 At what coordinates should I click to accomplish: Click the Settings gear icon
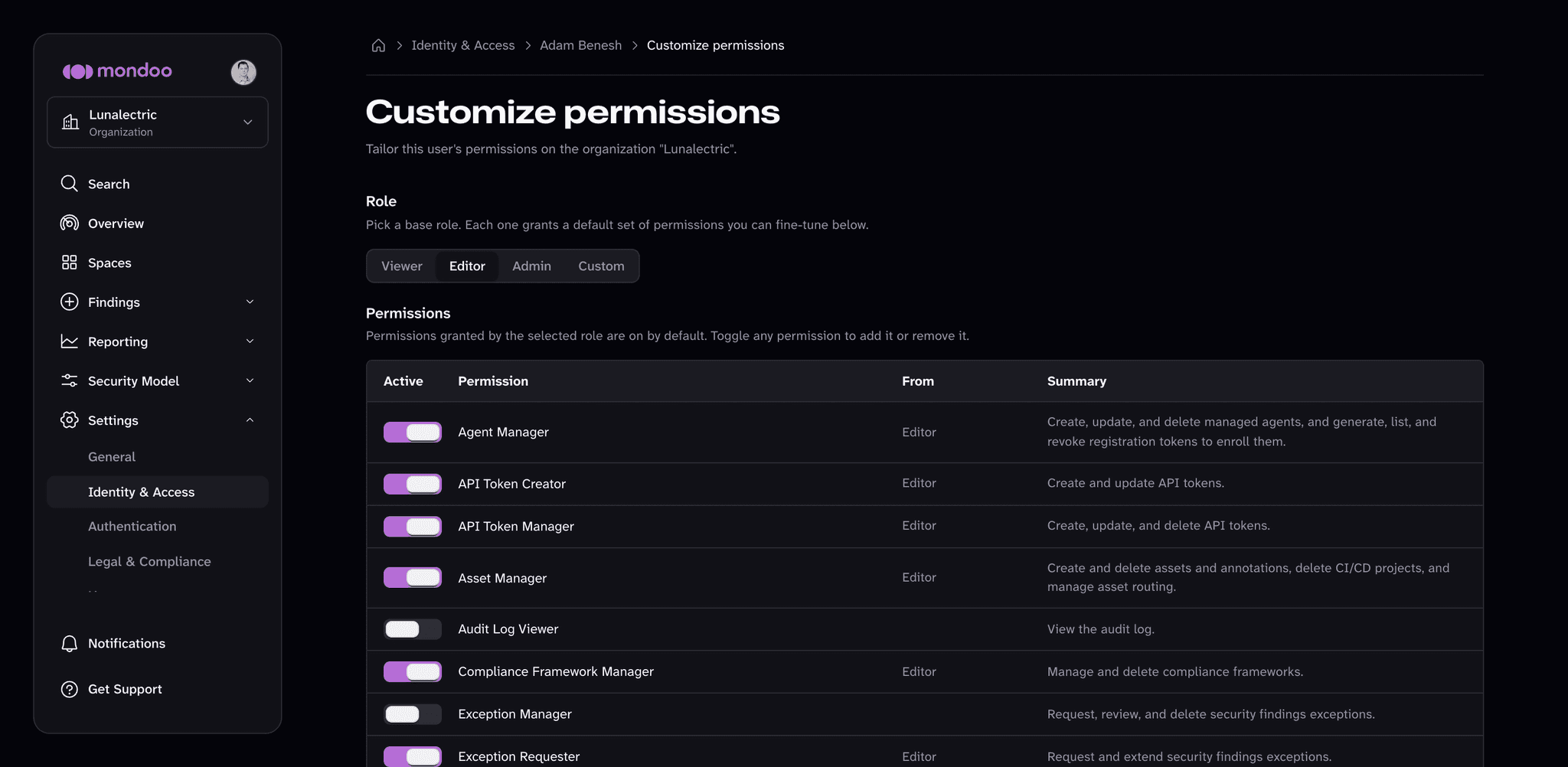[x=70, y=420]
